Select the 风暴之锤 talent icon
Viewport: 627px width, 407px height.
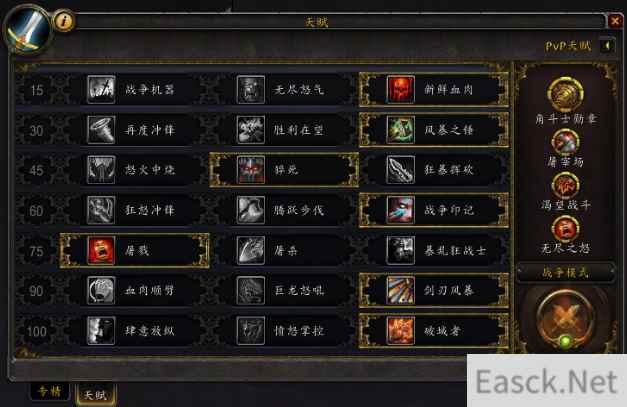pyautogui.click(x=401, y=130)
